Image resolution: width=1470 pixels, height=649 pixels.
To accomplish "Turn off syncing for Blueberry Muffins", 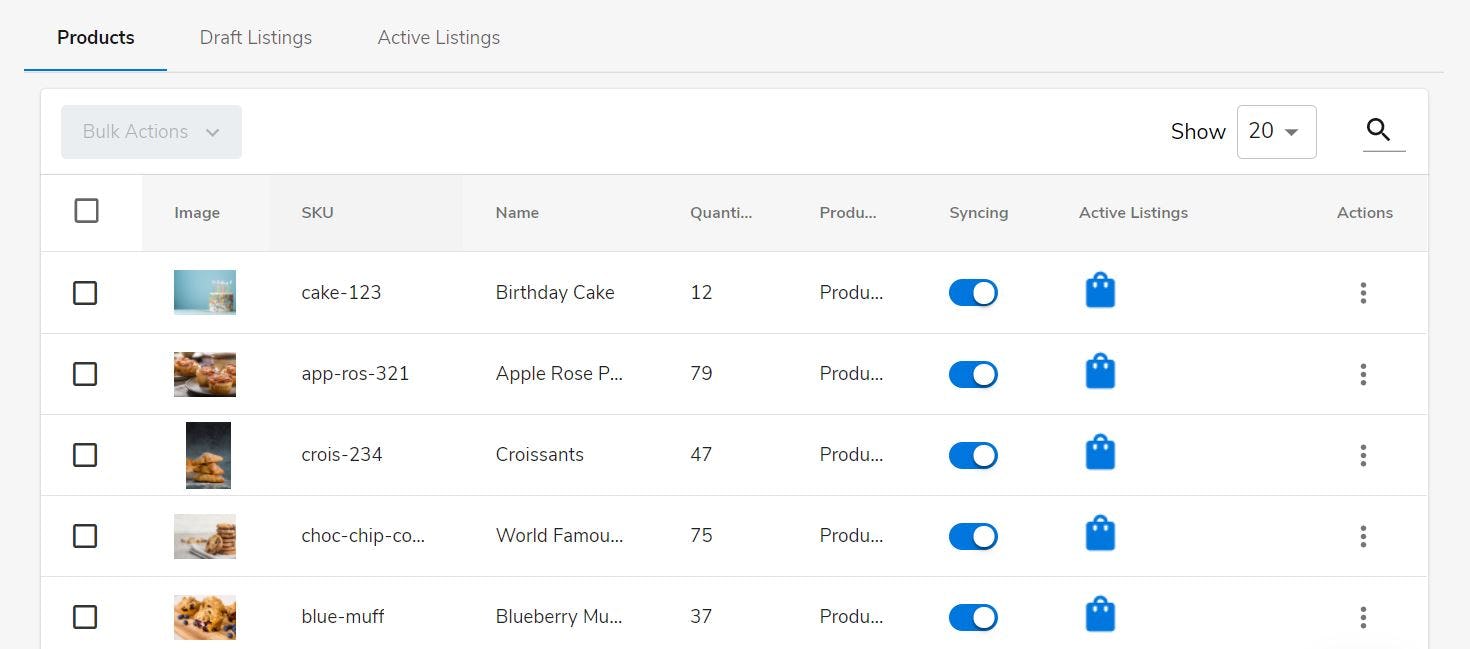I will click(x=973, y=617).
